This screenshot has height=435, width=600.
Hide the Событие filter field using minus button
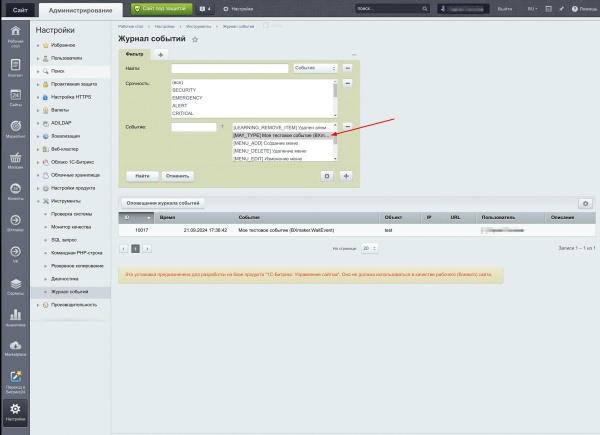click(x=347, y=127)
